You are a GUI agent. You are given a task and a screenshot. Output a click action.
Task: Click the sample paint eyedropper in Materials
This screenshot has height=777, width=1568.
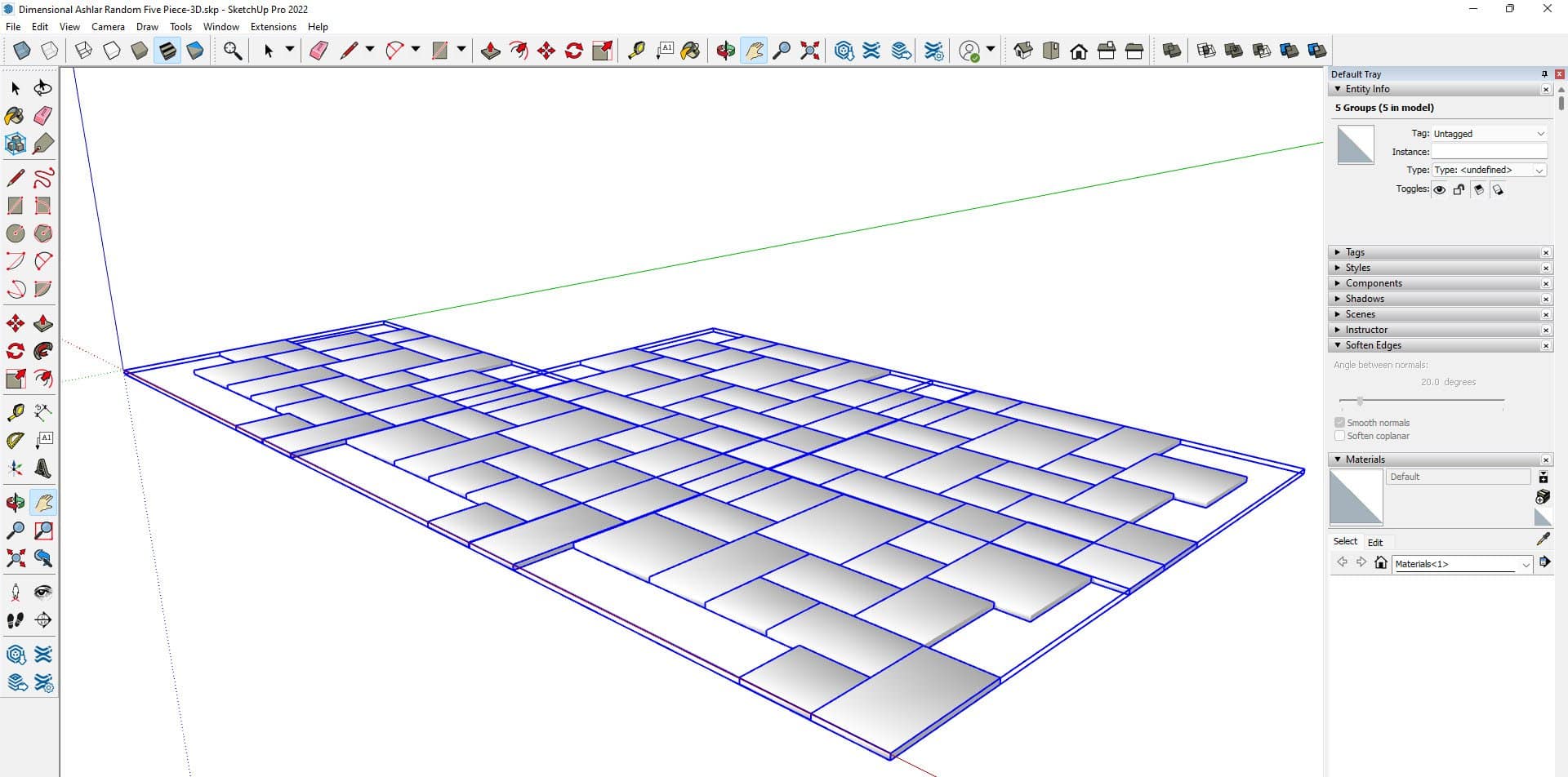click(x=1543, y=539)
